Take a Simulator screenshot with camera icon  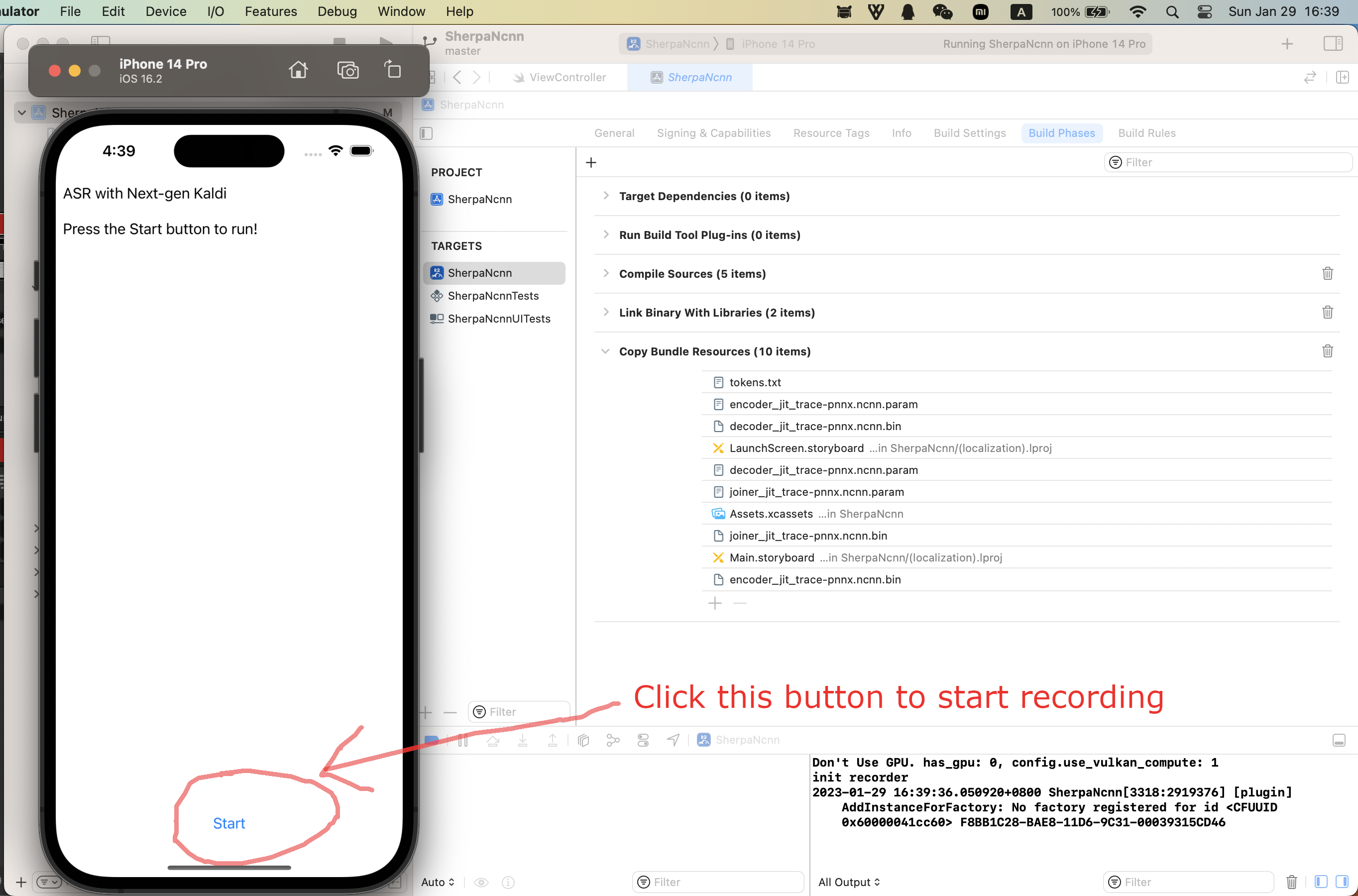tap(347, 70)
